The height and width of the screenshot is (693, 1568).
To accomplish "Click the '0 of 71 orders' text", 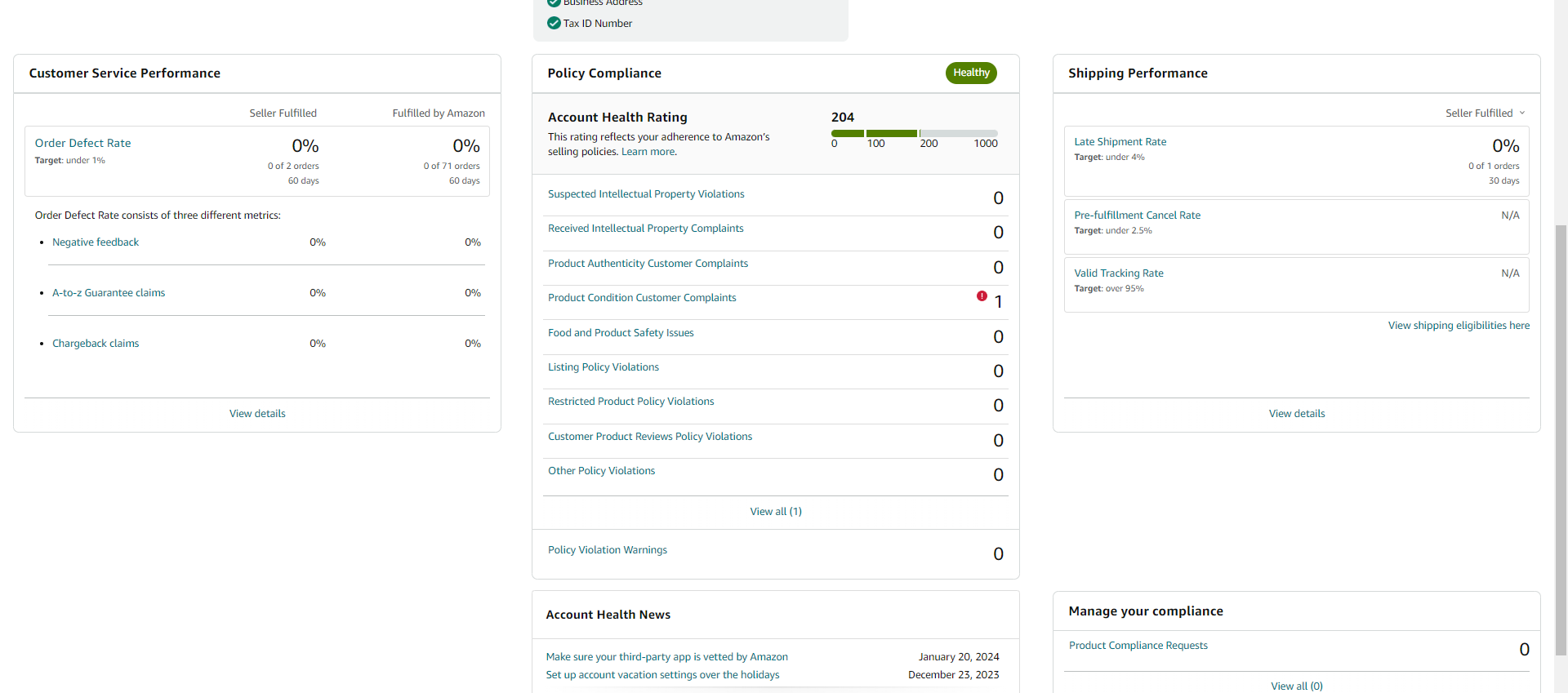I will 452,166.
